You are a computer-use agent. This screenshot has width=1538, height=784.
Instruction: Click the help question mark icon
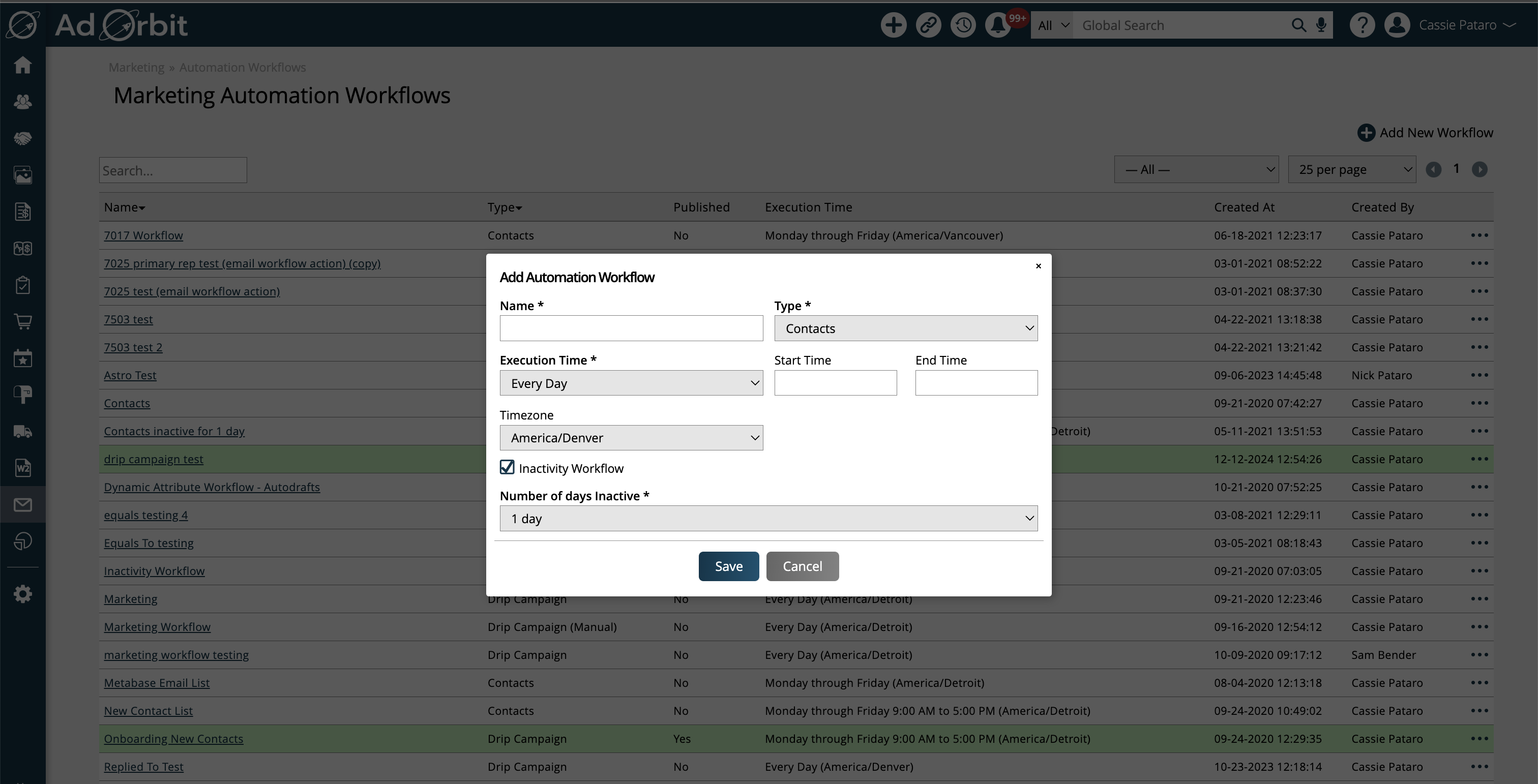point(1362,25)
